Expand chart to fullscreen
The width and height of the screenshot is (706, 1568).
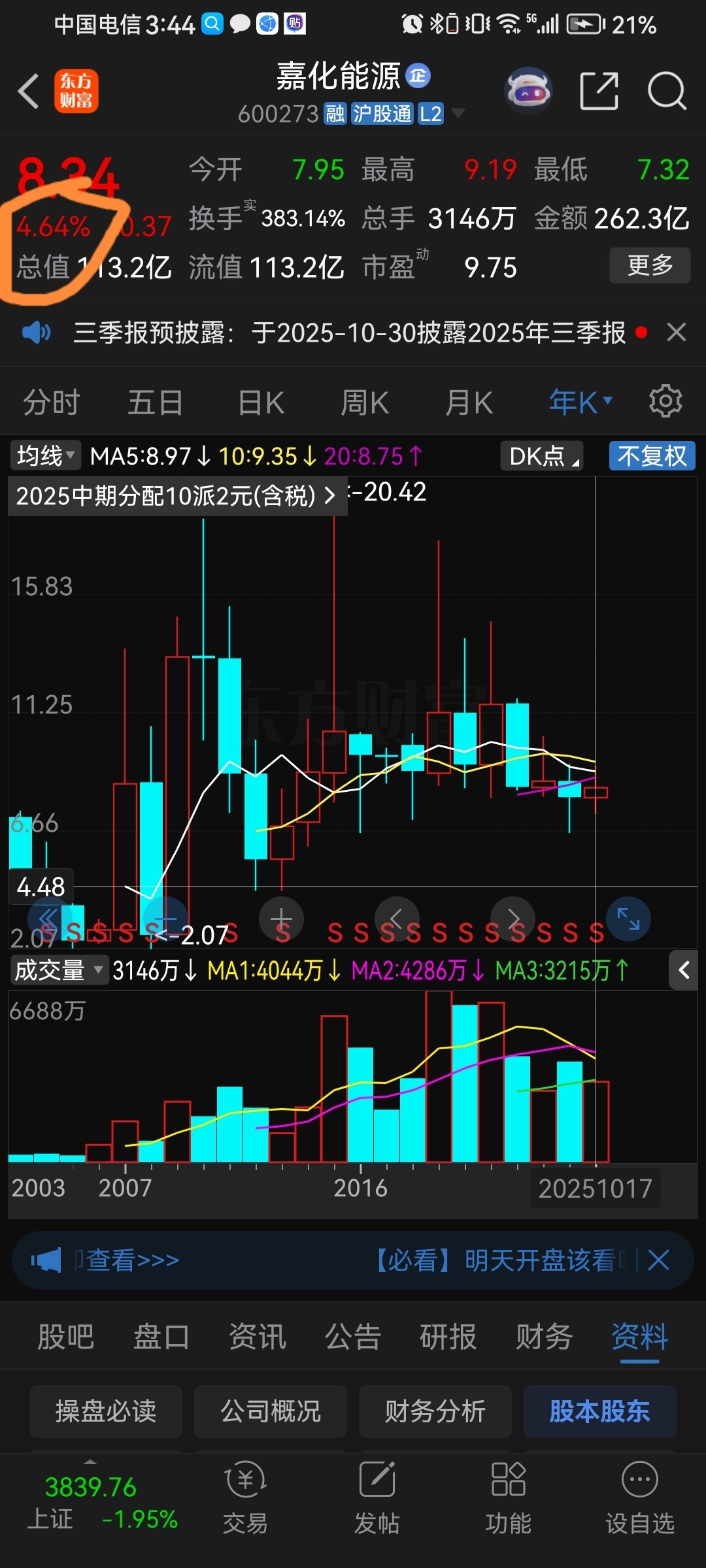point(628,919)
